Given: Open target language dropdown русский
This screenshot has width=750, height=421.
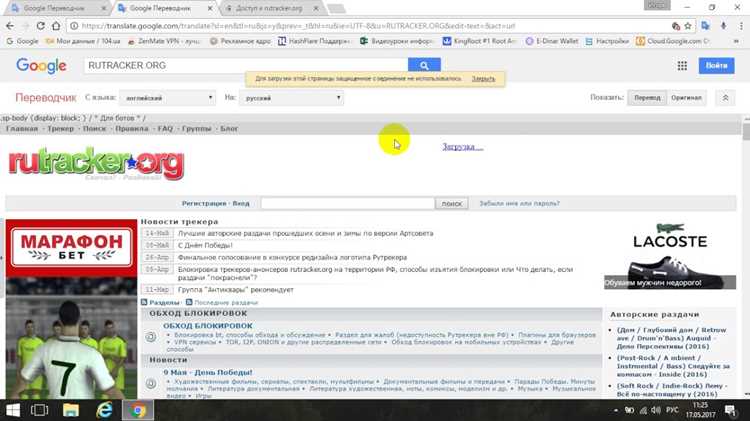Looking at the screenshot, I should (291, 98).
